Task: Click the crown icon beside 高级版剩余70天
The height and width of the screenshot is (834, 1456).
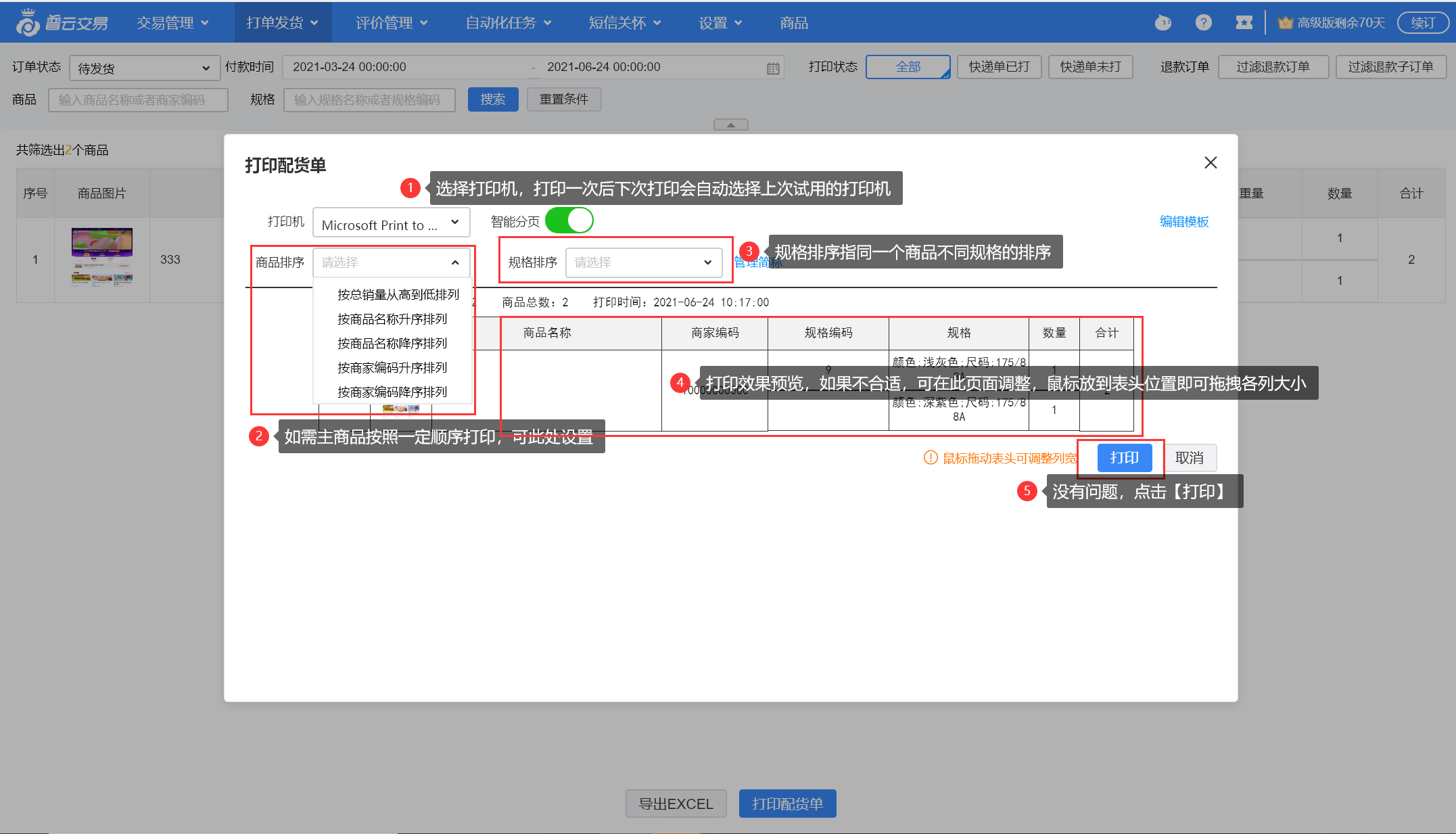Action: (1285, 23)
